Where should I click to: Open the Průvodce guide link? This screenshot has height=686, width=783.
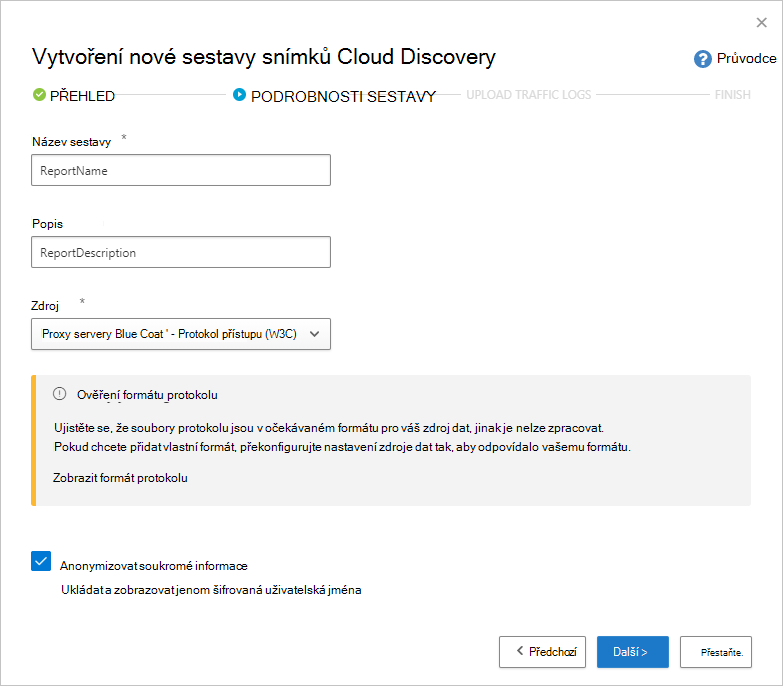(746, 58)
